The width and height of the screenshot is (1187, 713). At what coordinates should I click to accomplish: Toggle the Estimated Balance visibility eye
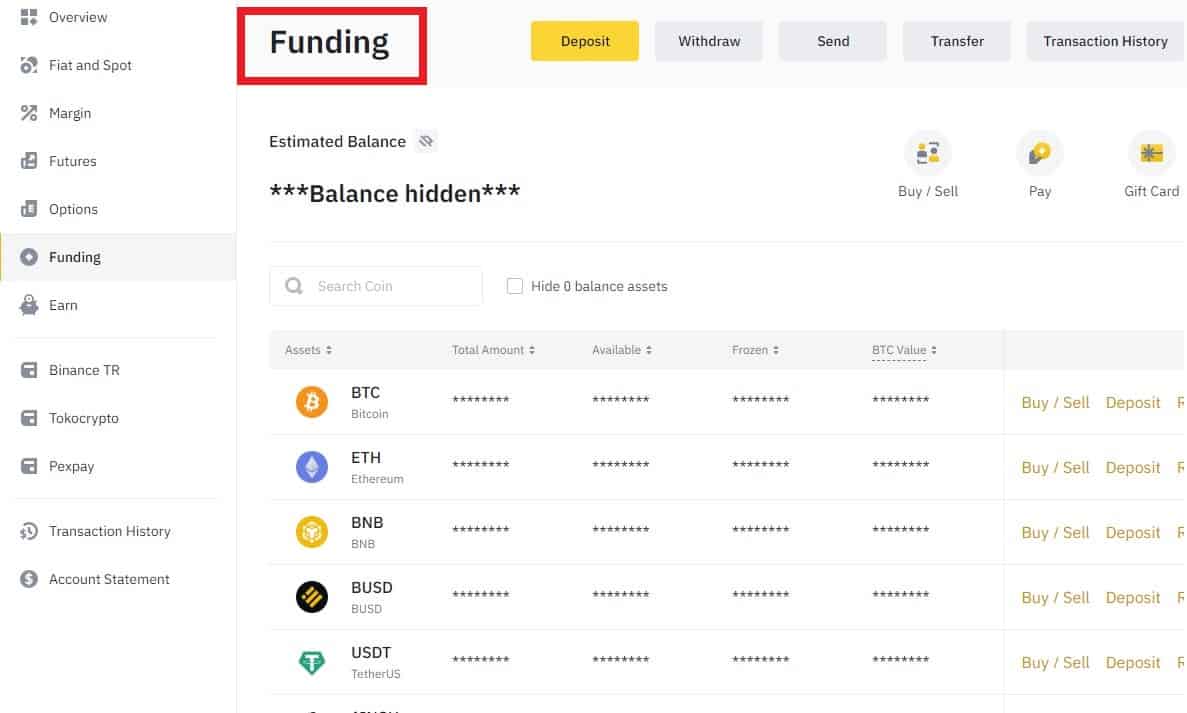(x=426, y=141)
